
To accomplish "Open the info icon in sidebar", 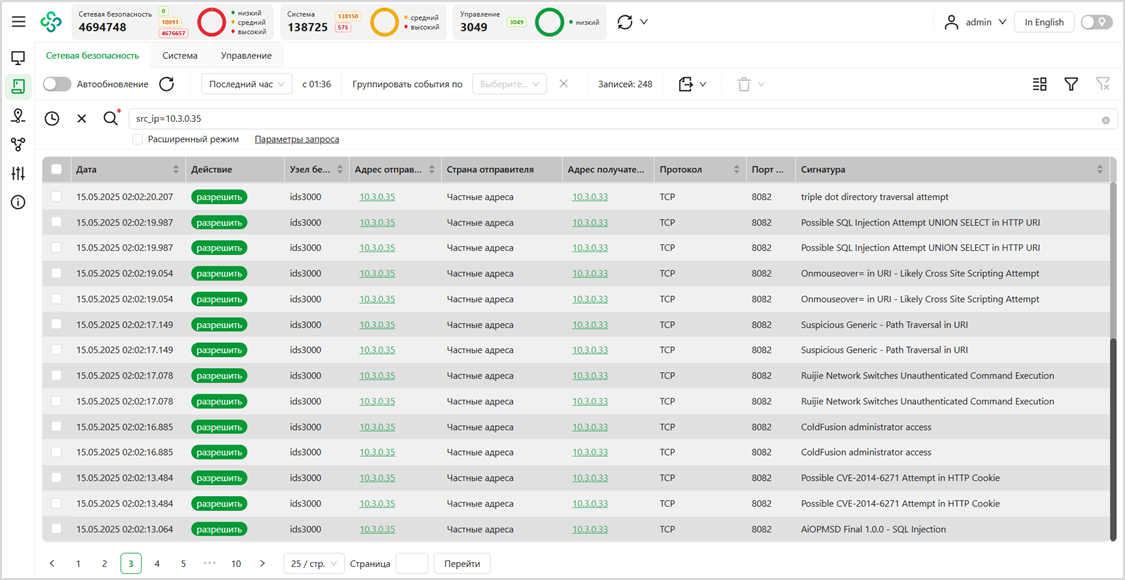I will 18,202.
